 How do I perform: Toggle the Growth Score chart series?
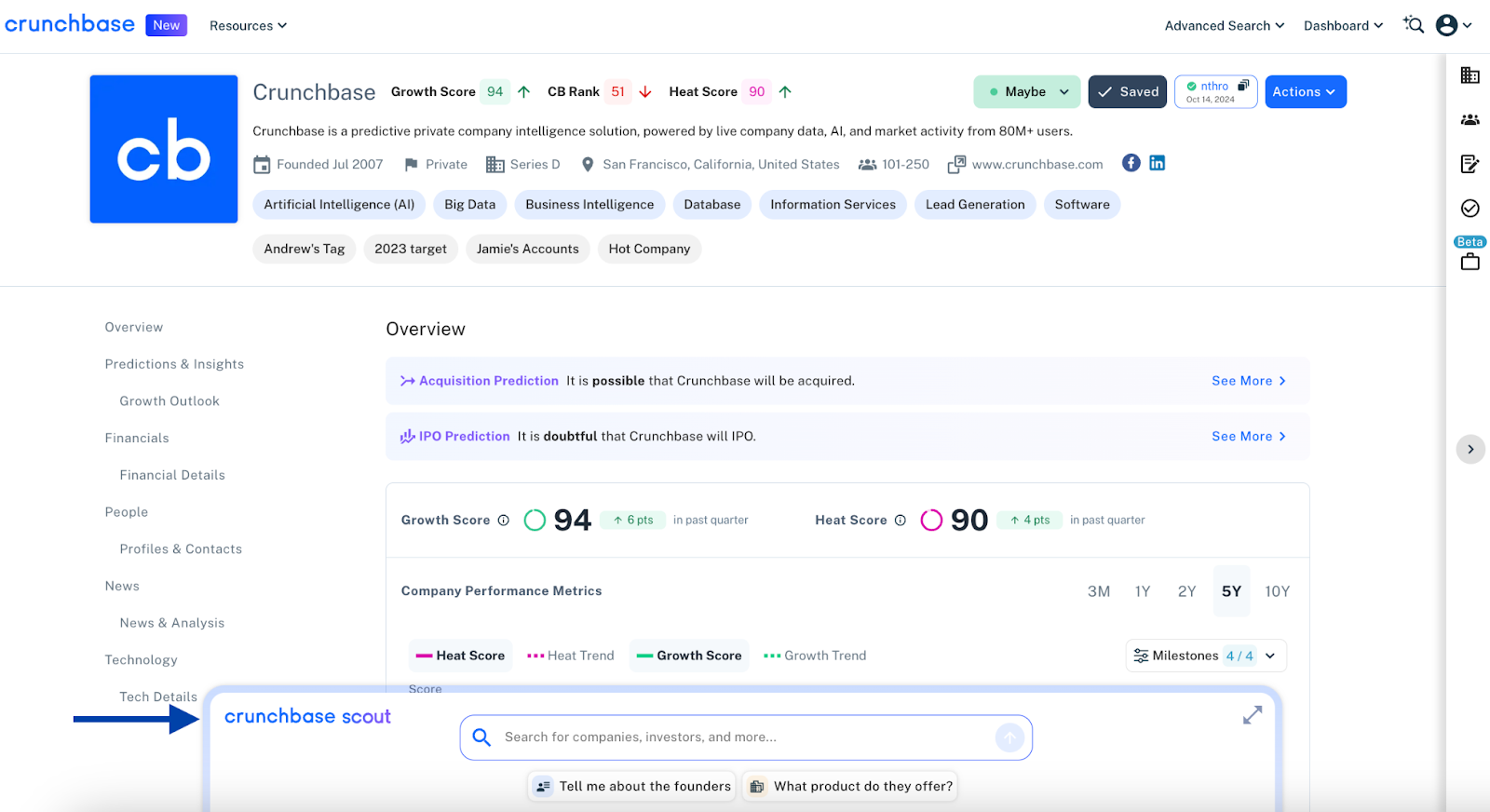coord(689,656)
